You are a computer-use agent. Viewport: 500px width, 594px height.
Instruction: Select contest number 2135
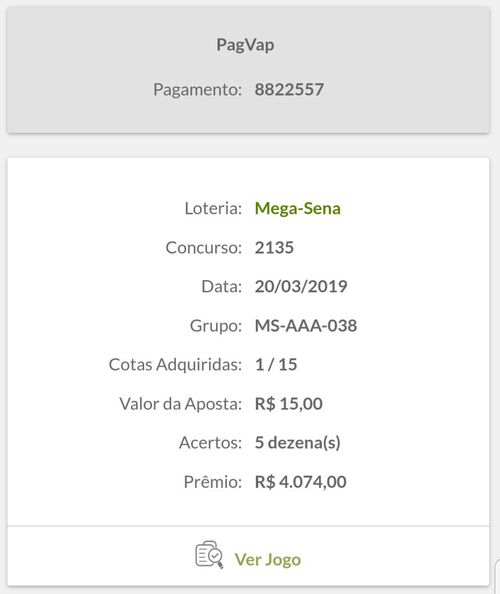274,247
